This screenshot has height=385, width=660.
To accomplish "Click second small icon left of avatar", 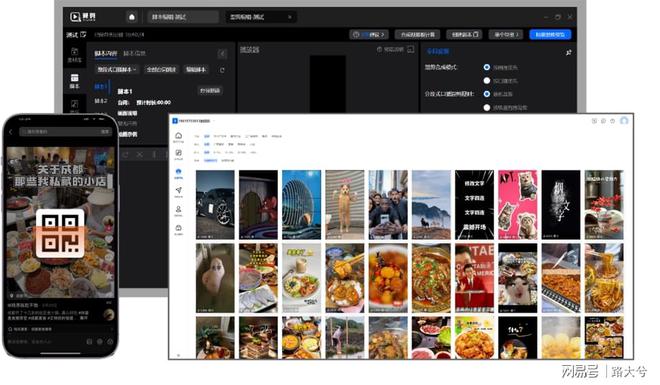I will point(603,121).
